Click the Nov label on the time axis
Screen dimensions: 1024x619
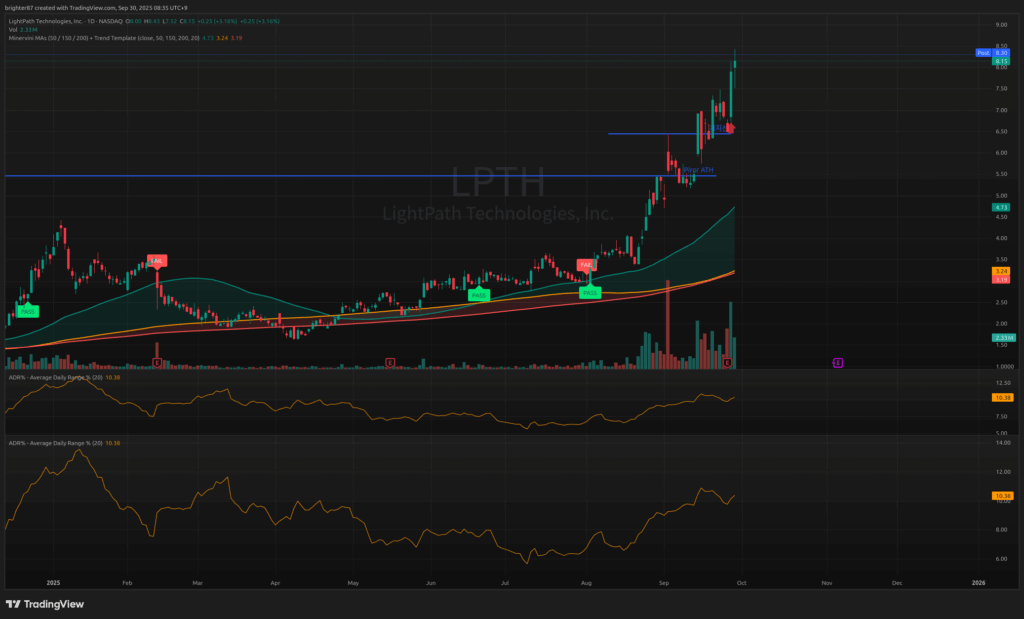[827, 582]
